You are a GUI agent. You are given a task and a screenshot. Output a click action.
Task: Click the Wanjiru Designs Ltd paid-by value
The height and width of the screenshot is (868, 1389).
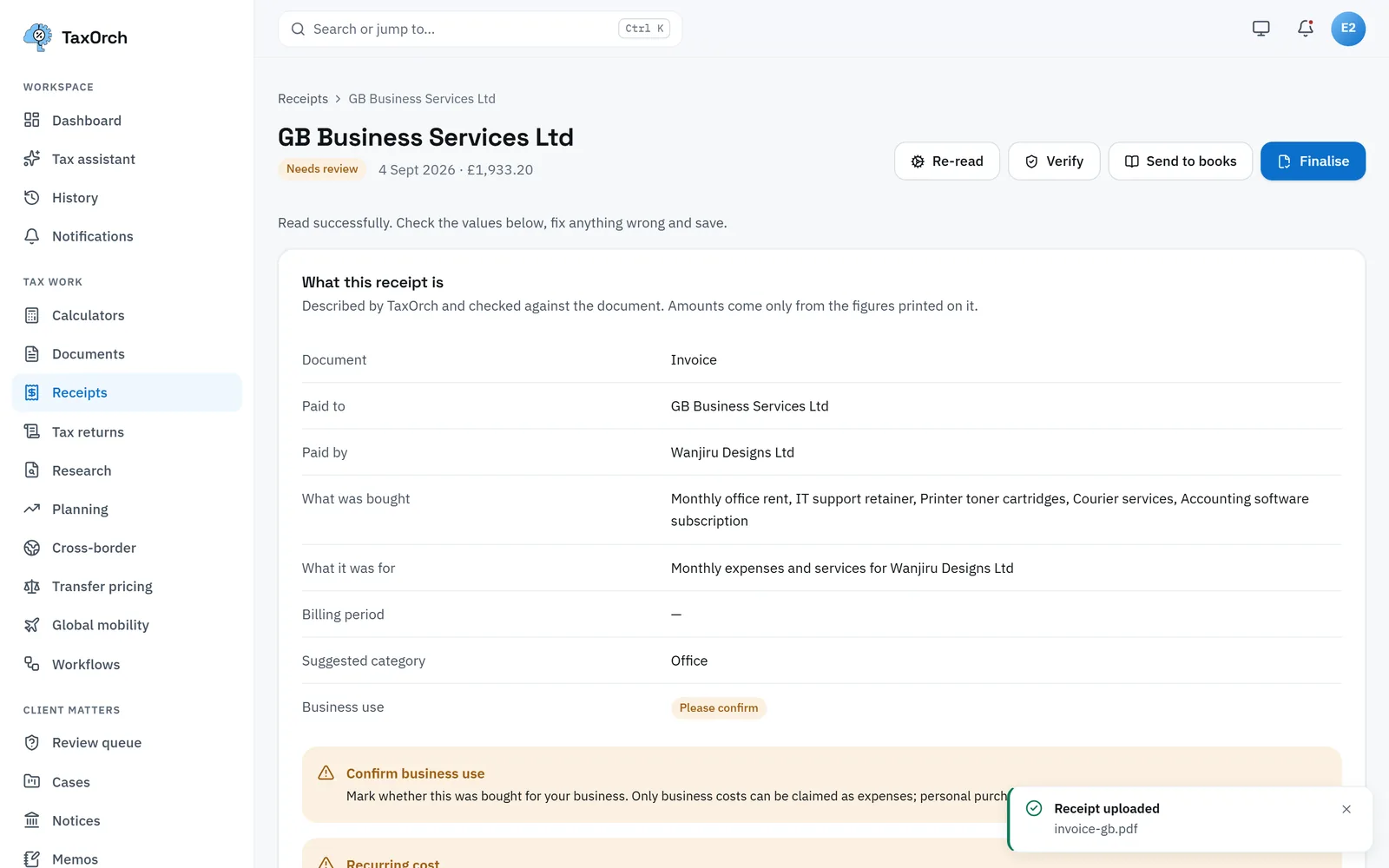tap(733, 452)
